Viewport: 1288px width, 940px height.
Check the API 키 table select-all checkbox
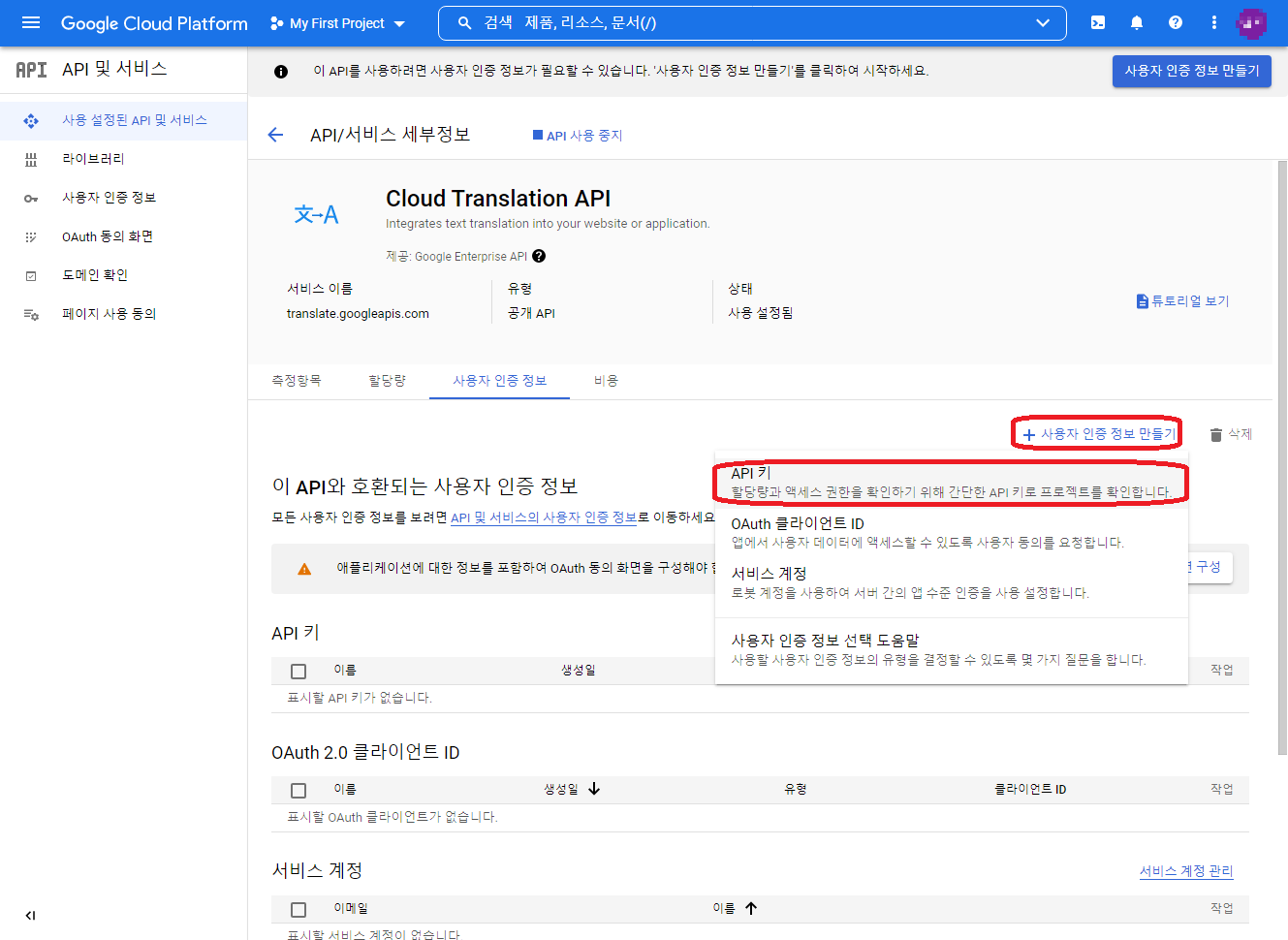pyautogui.click(x=298, y=672)
